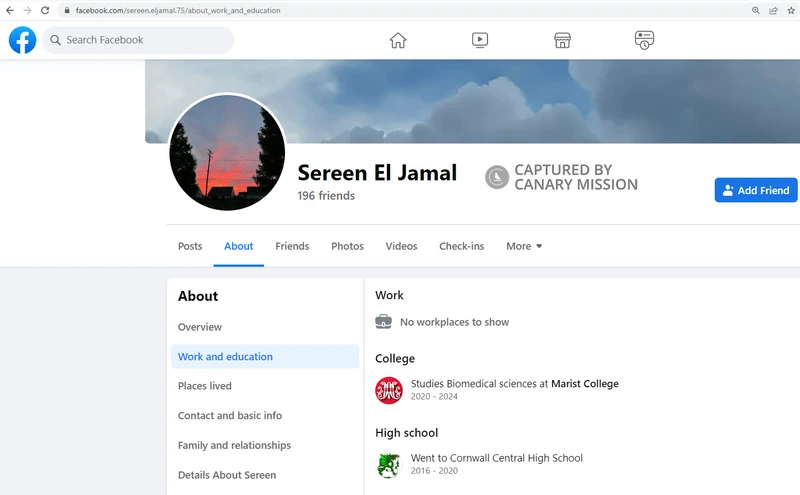Click Cornwall Central High School logo icon

point(389,465)
